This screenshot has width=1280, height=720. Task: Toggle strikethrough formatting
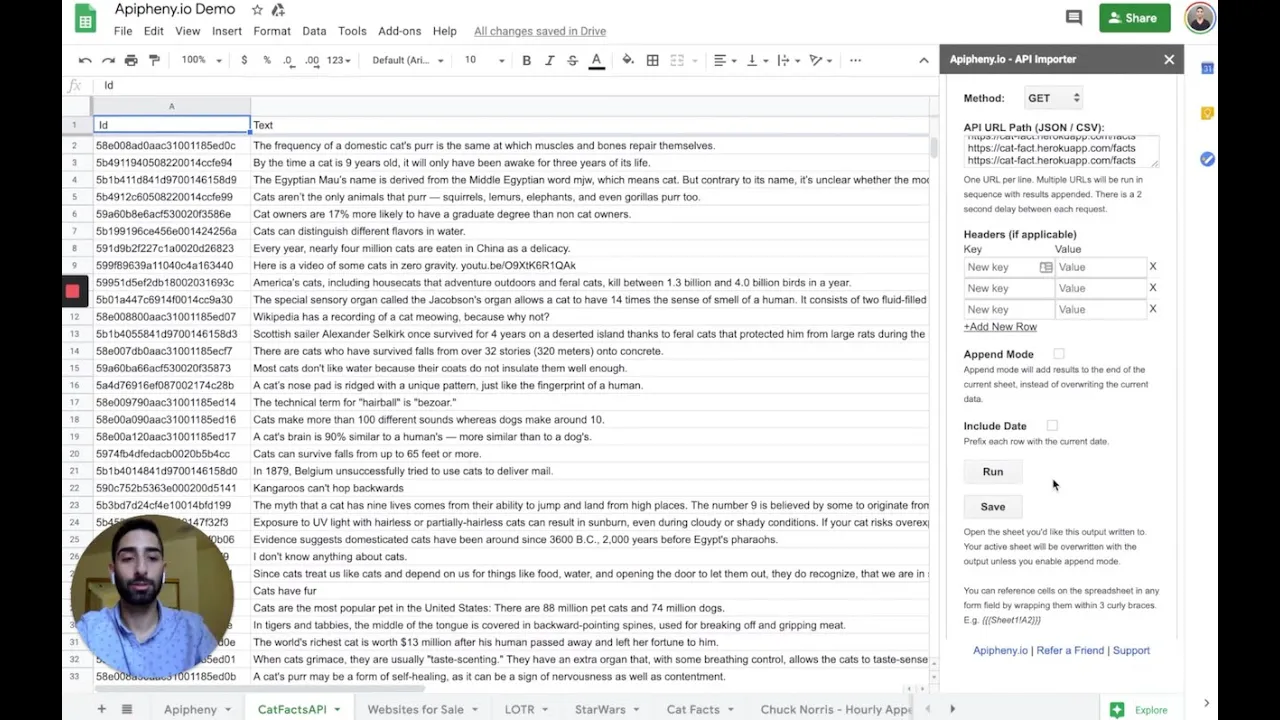[572, 60]
